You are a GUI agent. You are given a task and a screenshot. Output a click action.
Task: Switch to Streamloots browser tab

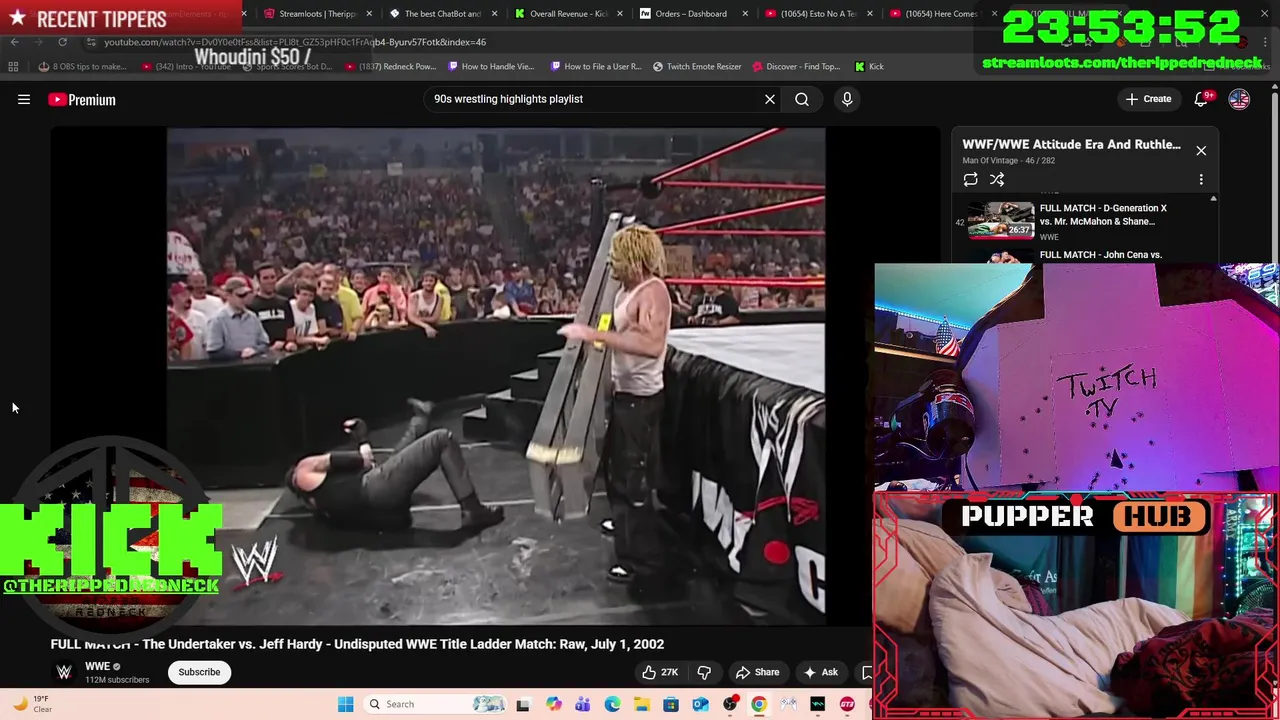[316, 14]
